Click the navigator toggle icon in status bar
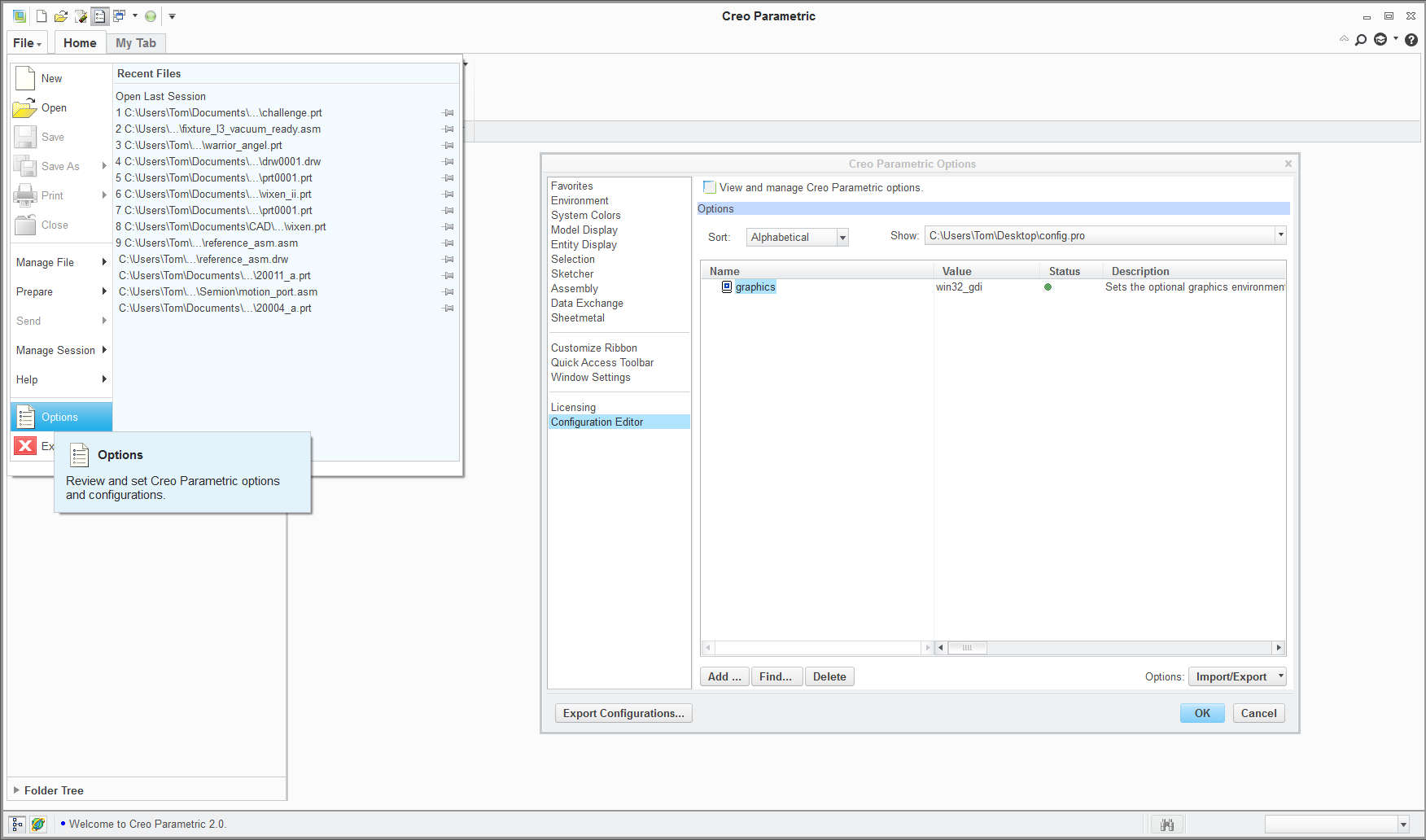This screenshot has width=1426, height=840. (x=17, y=825)
